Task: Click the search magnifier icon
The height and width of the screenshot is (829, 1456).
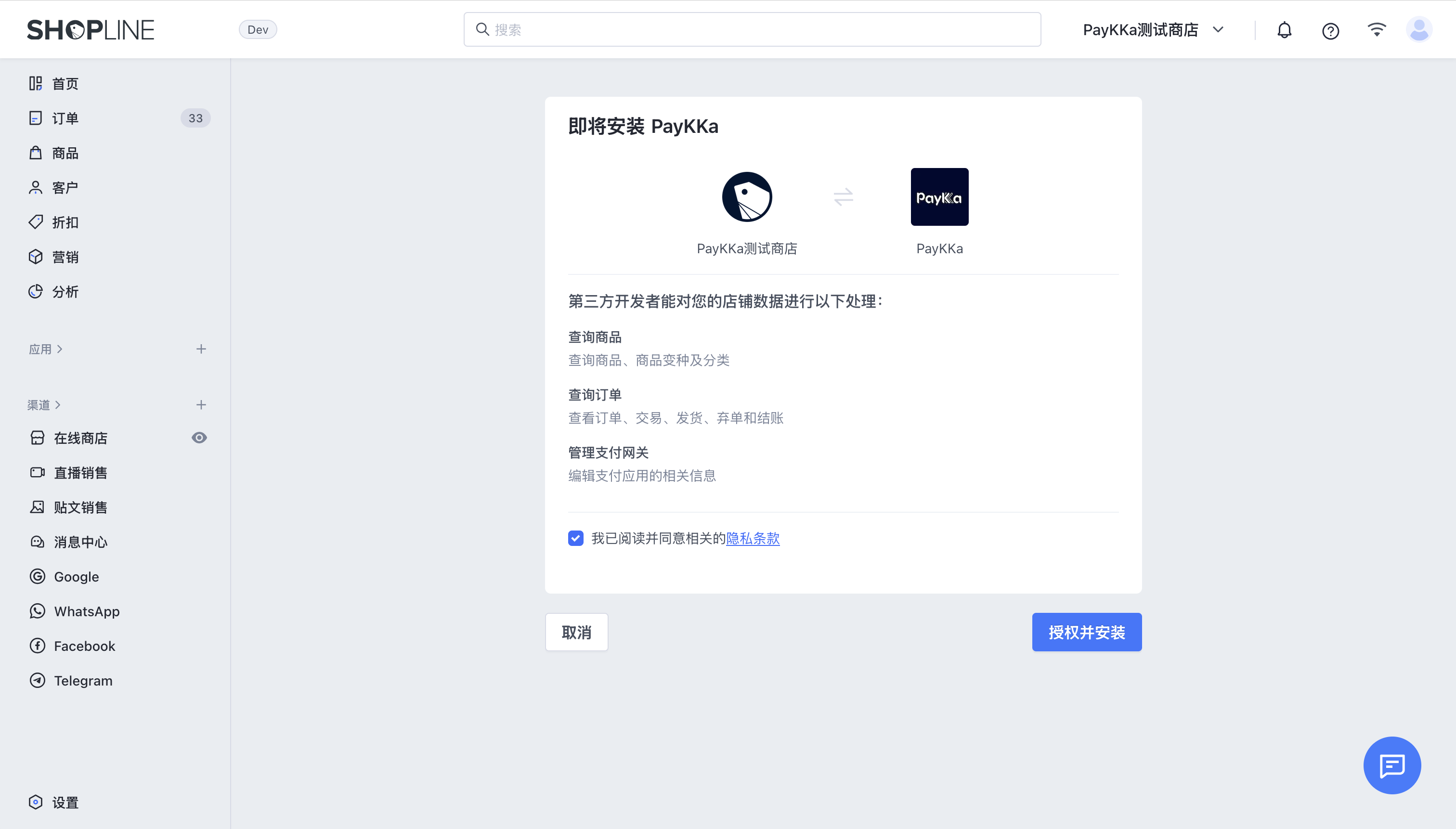Action: (482, 29)
